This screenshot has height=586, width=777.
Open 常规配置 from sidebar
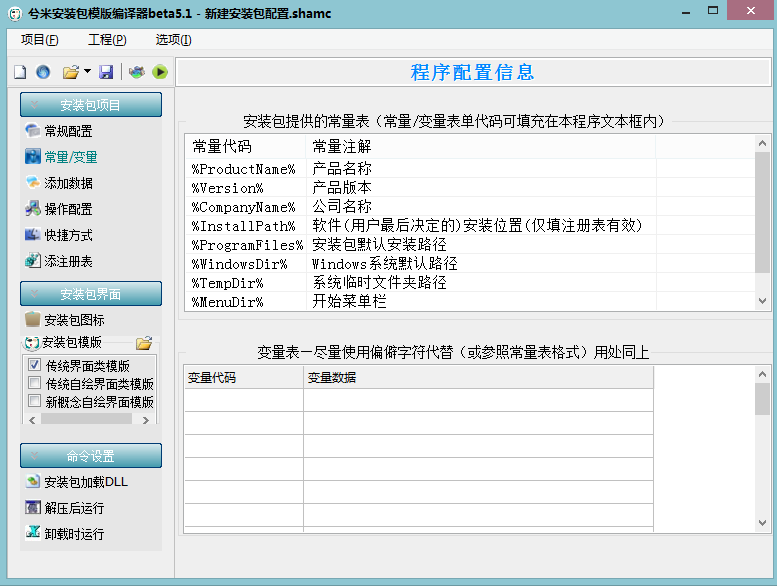pyautogui.click(x=68, y=131)
